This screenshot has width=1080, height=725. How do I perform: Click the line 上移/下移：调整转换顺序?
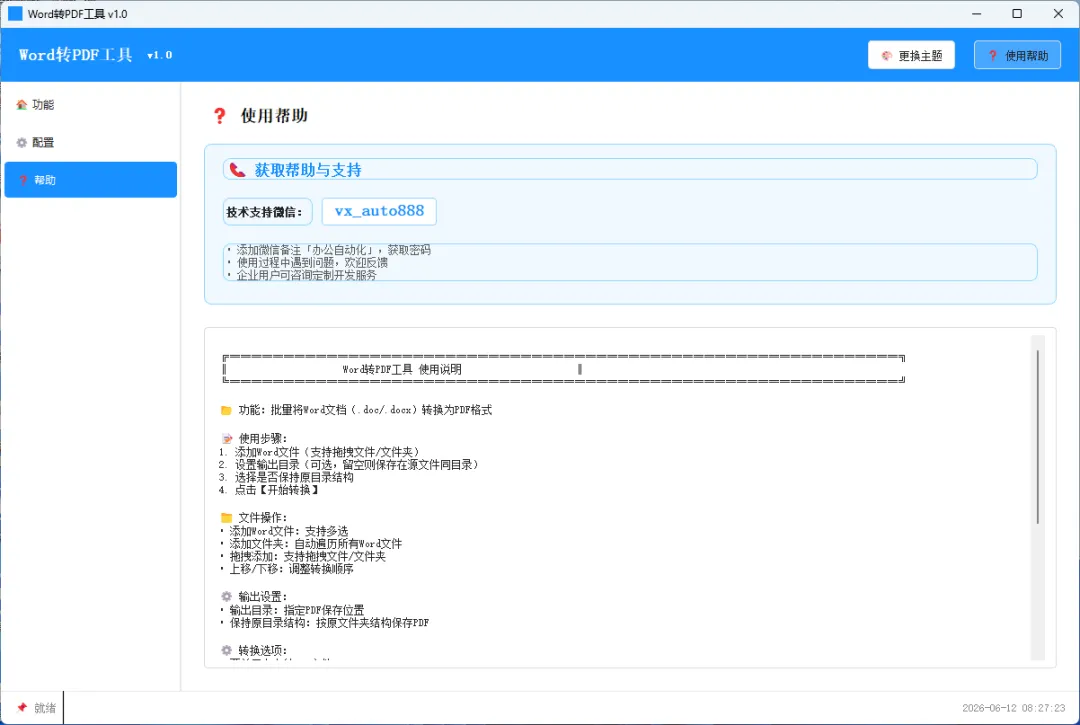coord(291,569)
